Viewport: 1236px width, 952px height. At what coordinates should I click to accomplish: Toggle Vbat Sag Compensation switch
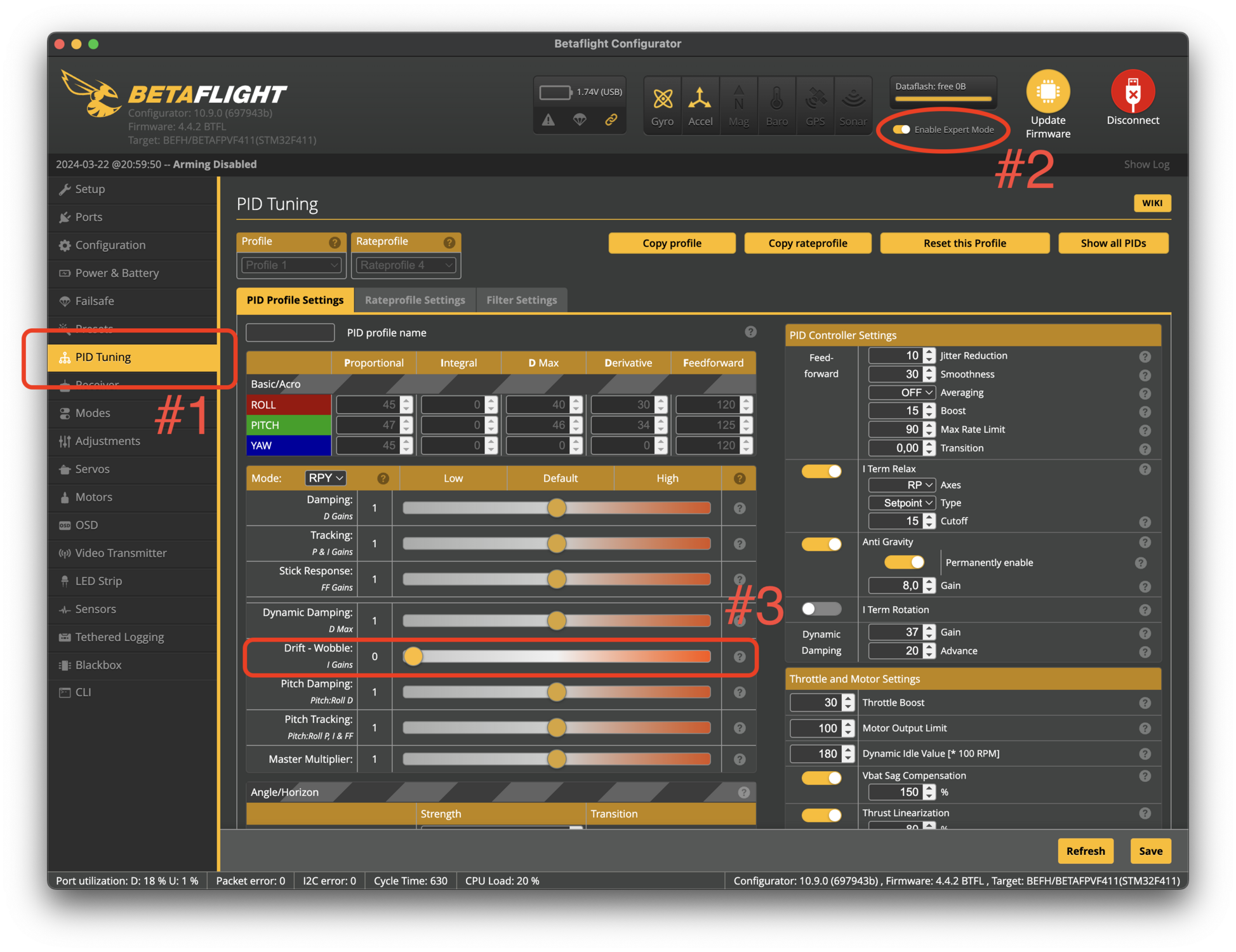pyautogui.click(x=821, y=778)
